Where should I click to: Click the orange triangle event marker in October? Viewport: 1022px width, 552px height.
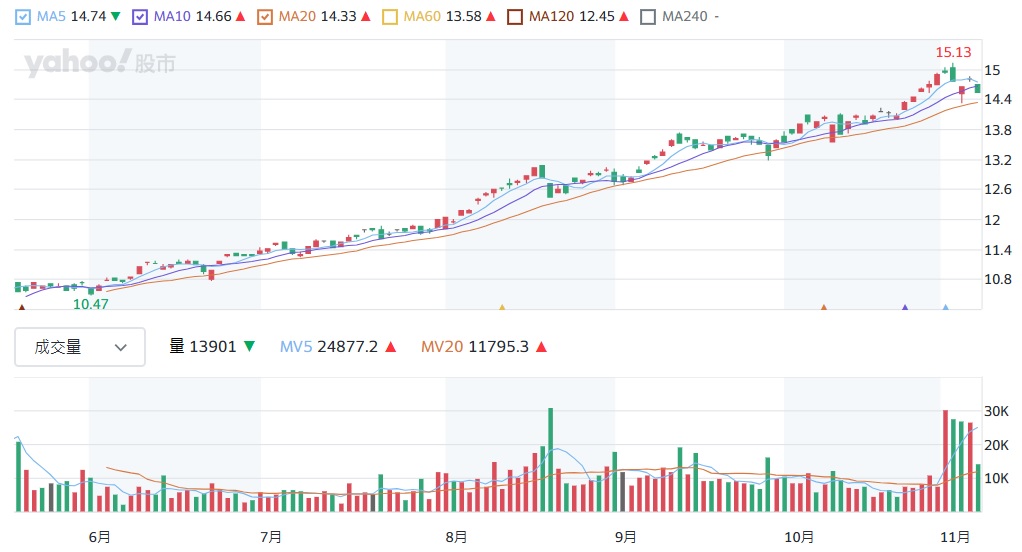click(824, 308)
